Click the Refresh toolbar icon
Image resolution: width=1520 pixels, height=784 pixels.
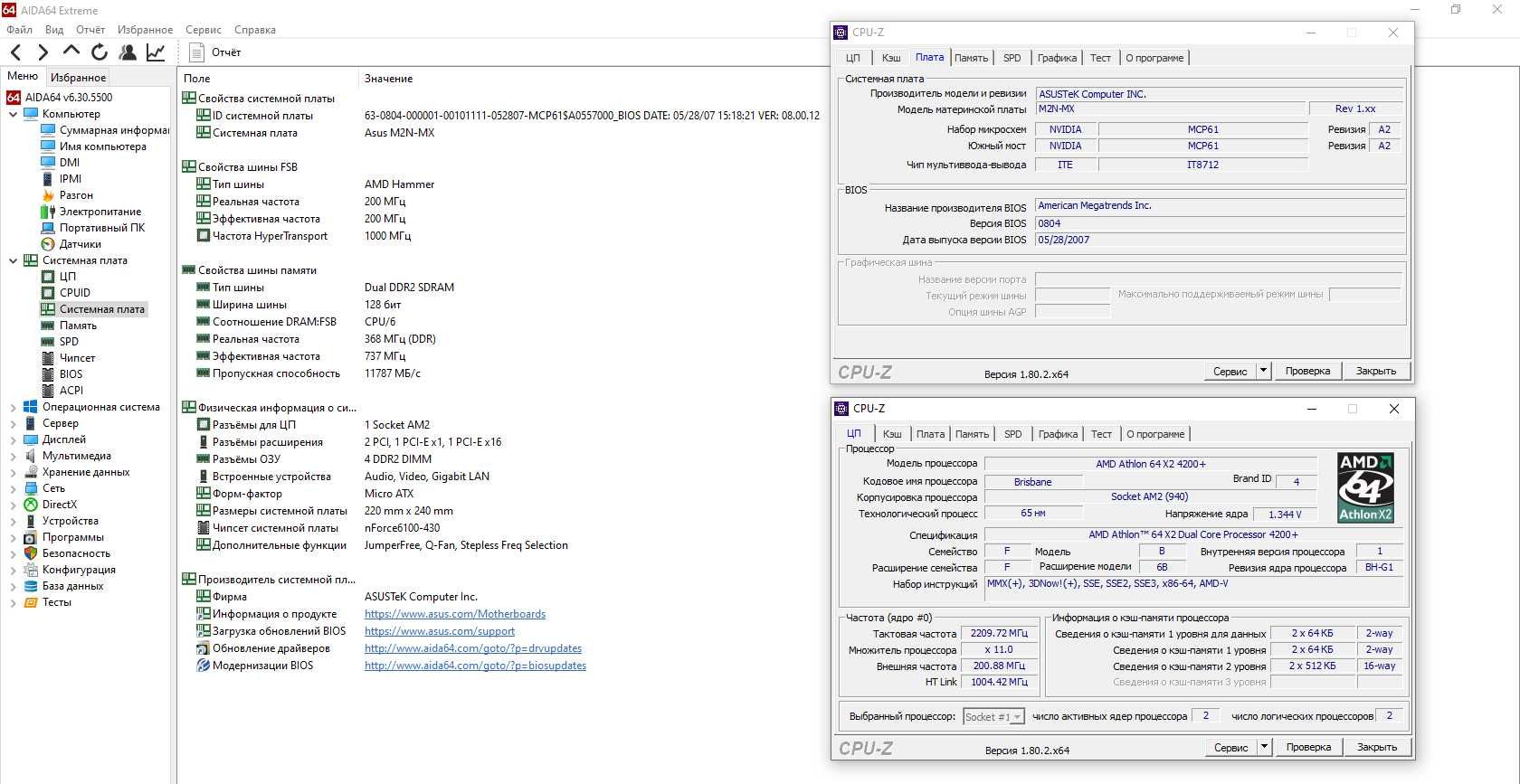(100, 52)
